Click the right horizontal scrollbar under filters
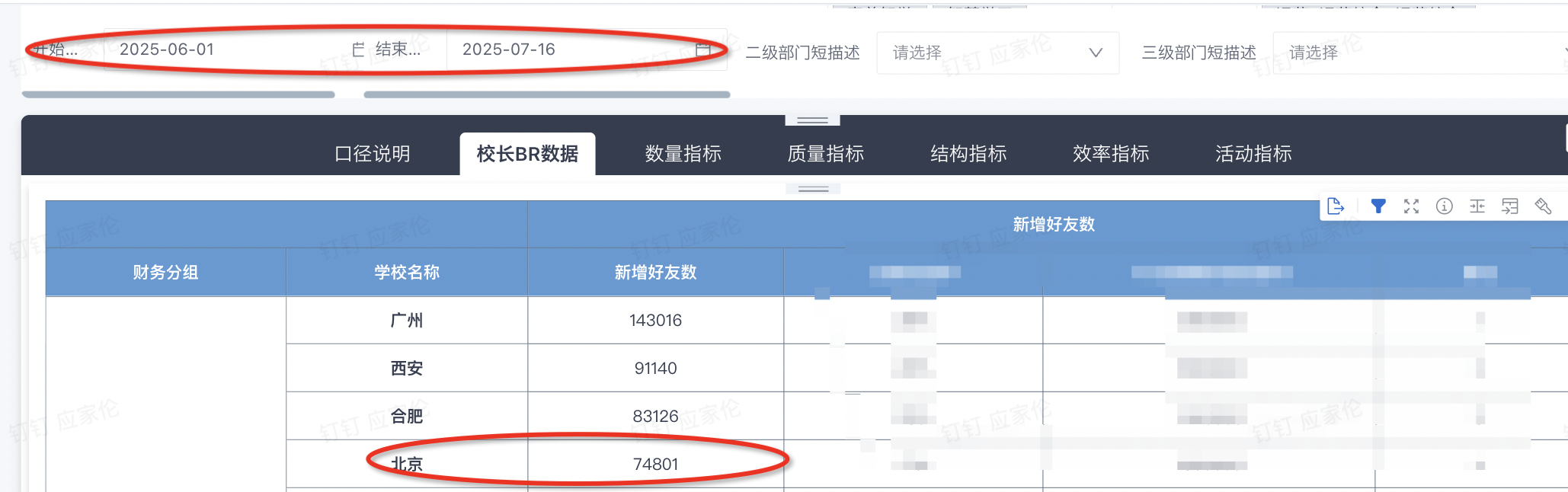Viewport: 1568px width, 492px height. coord(547,94)
